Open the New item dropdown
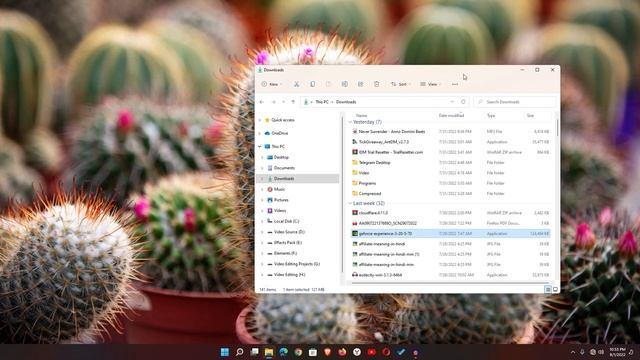Screen dimensions: 640x360 tap(272, 84)
